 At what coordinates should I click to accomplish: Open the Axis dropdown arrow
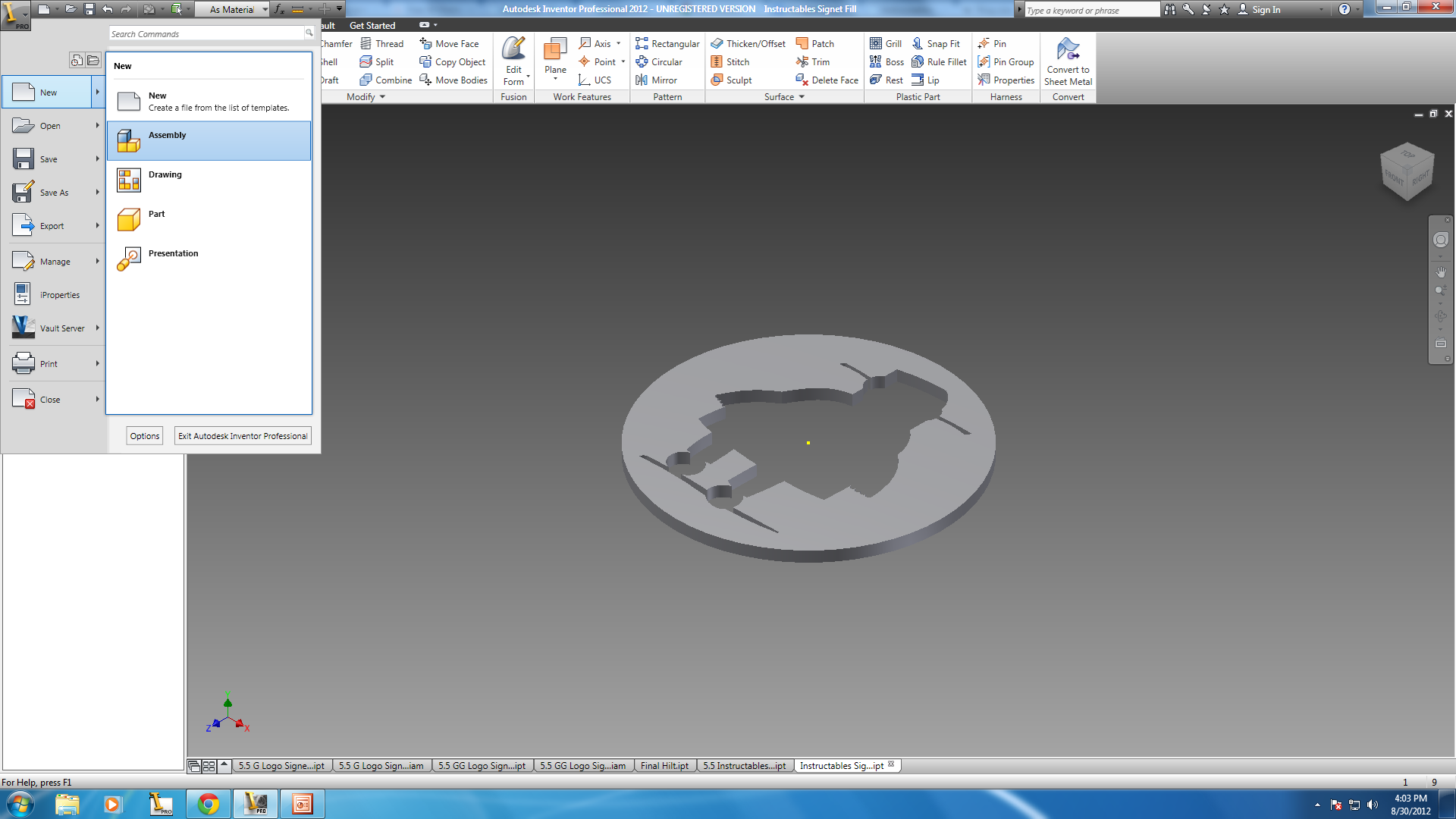tap(619, 44)
